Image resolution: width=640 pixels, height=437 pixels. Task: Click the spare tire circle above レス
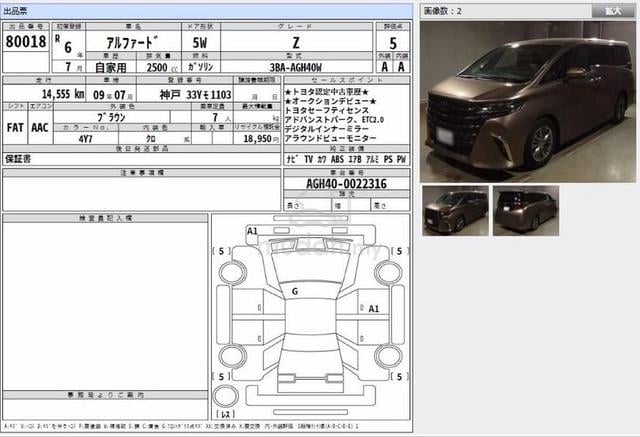point(226,397)
